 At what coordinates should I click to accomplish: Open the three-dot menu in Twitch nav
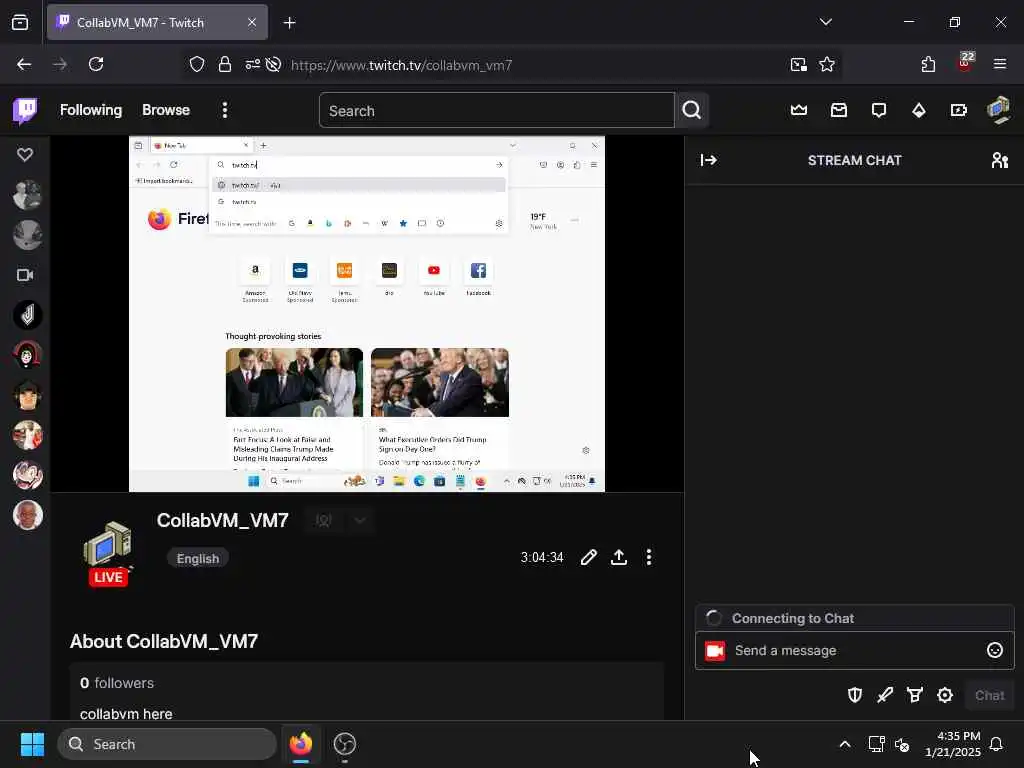pyautogui.click(x=225, y=110)
